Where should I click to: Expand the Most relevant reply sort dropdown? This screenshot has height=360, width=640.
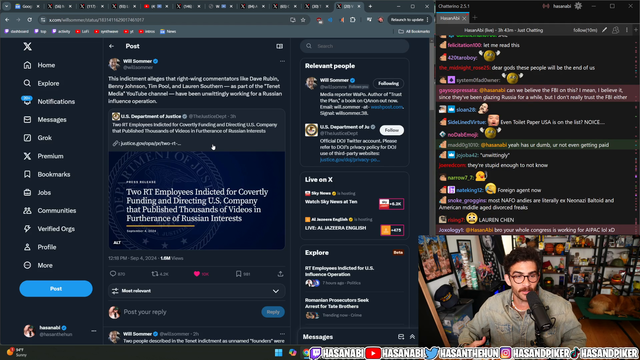[x=196, y=291]
